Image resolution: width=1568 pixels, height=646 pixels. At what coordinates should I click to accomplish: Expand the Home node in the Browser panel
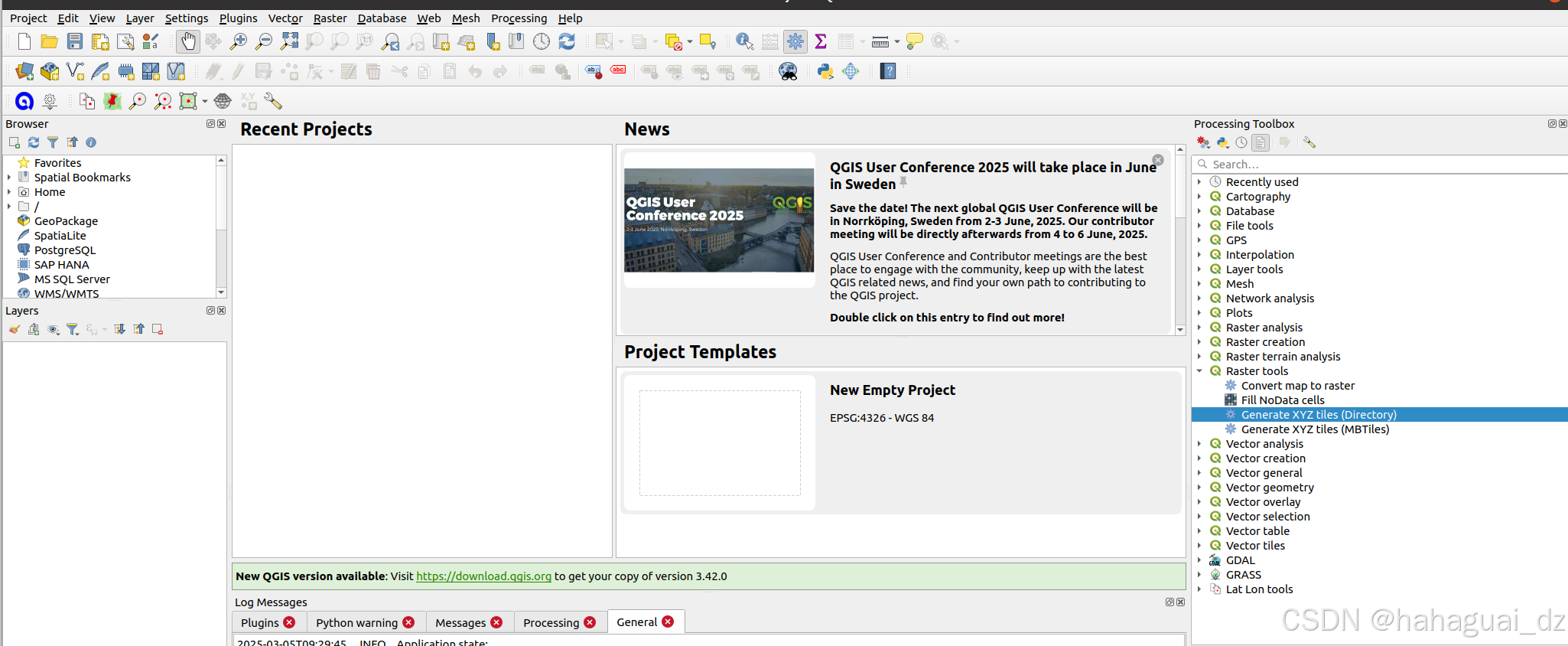(x=9, y=192)
